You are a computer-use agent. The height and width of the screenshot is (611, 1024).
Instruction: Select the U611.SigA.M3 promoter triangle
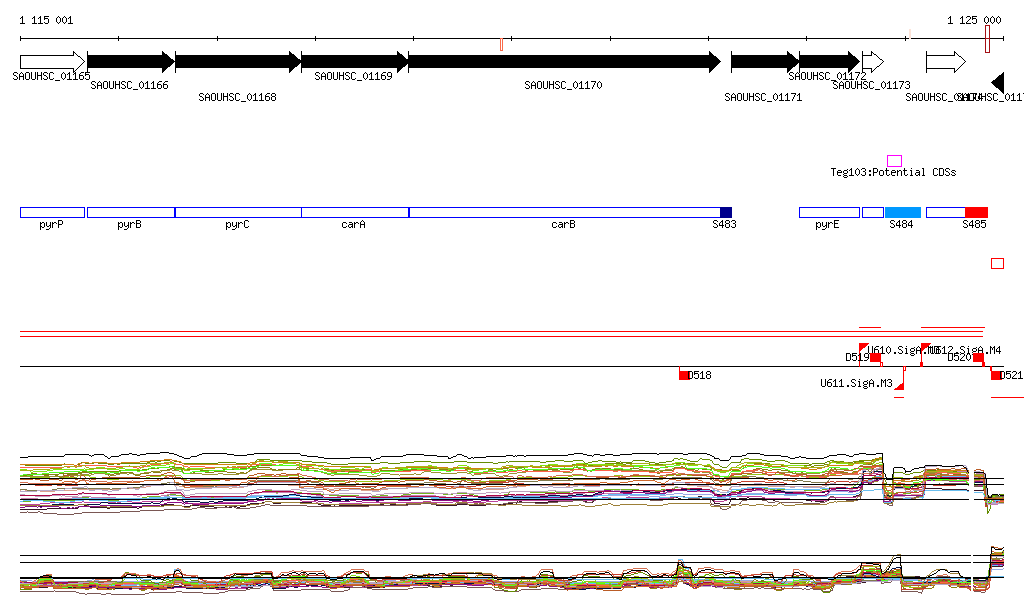900,386
